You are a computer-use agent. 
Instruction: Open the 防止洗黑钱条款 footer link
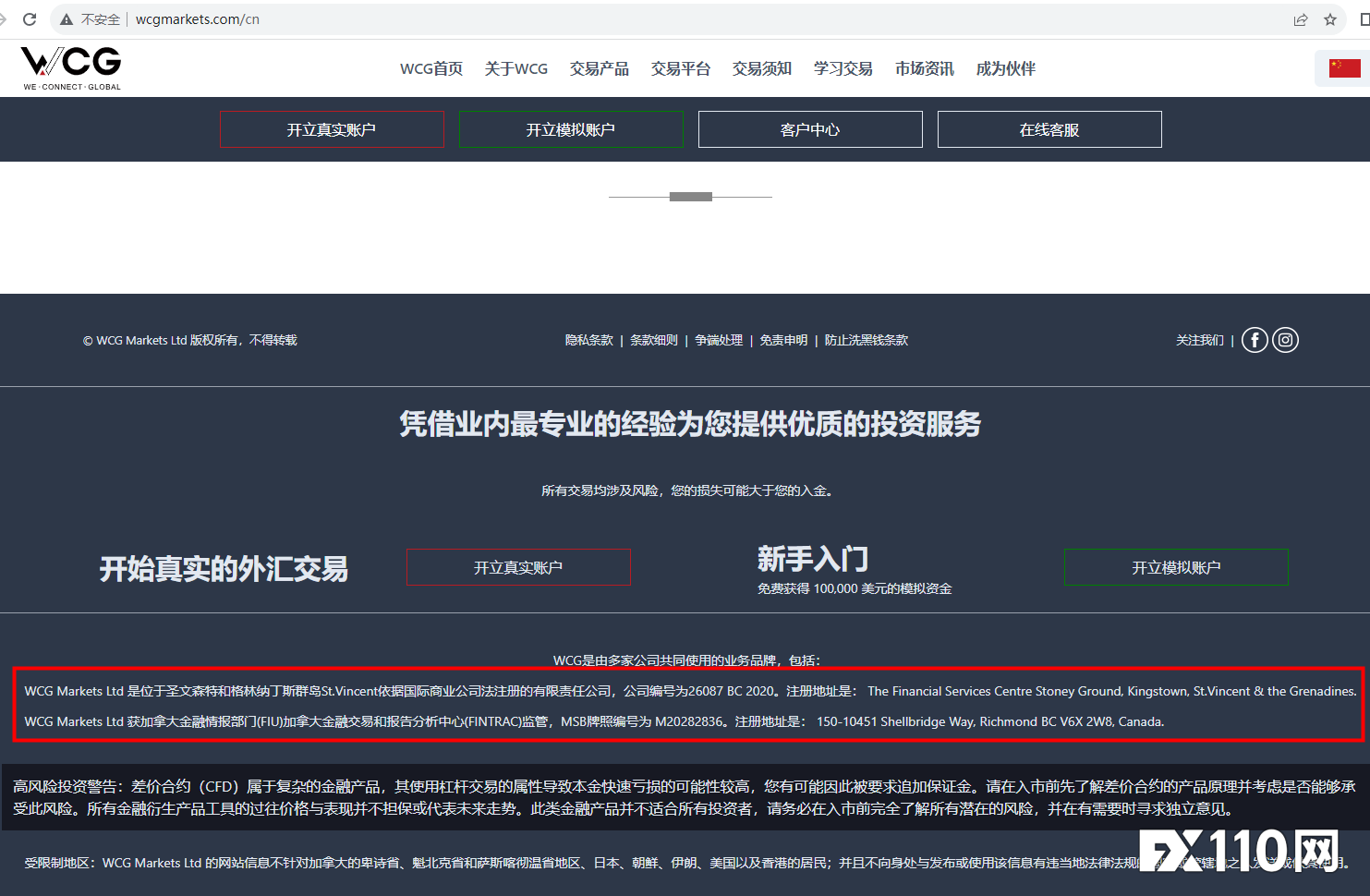click(867, 340)
